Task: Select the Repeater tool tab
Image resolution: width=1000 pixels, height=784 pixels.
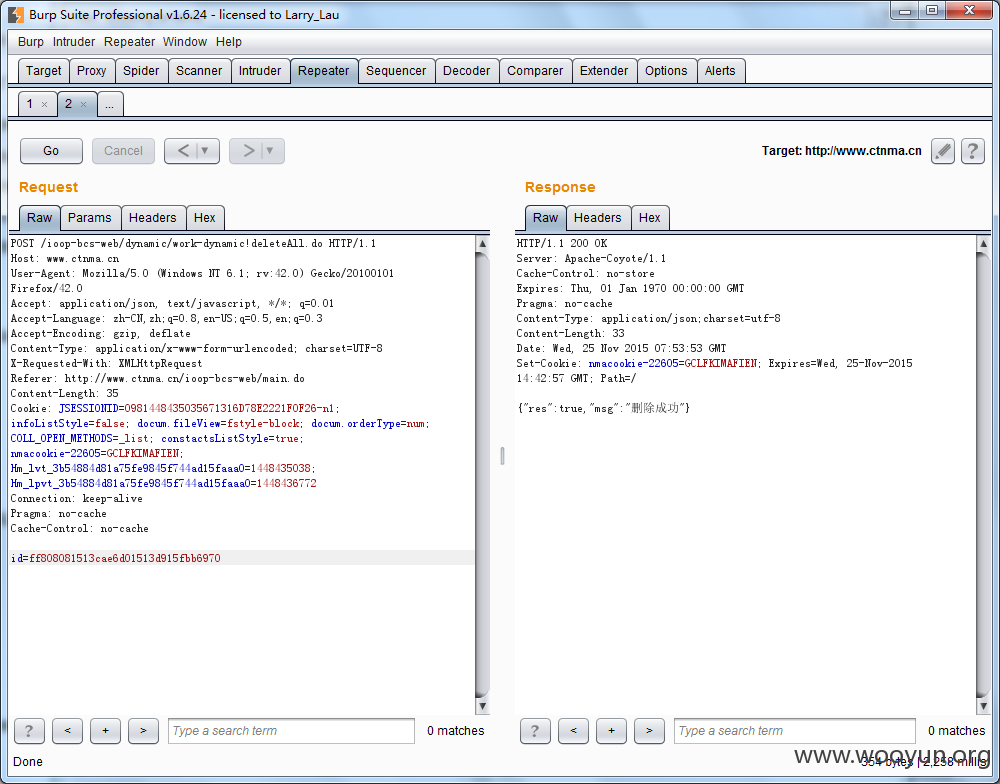Action: 323,71
